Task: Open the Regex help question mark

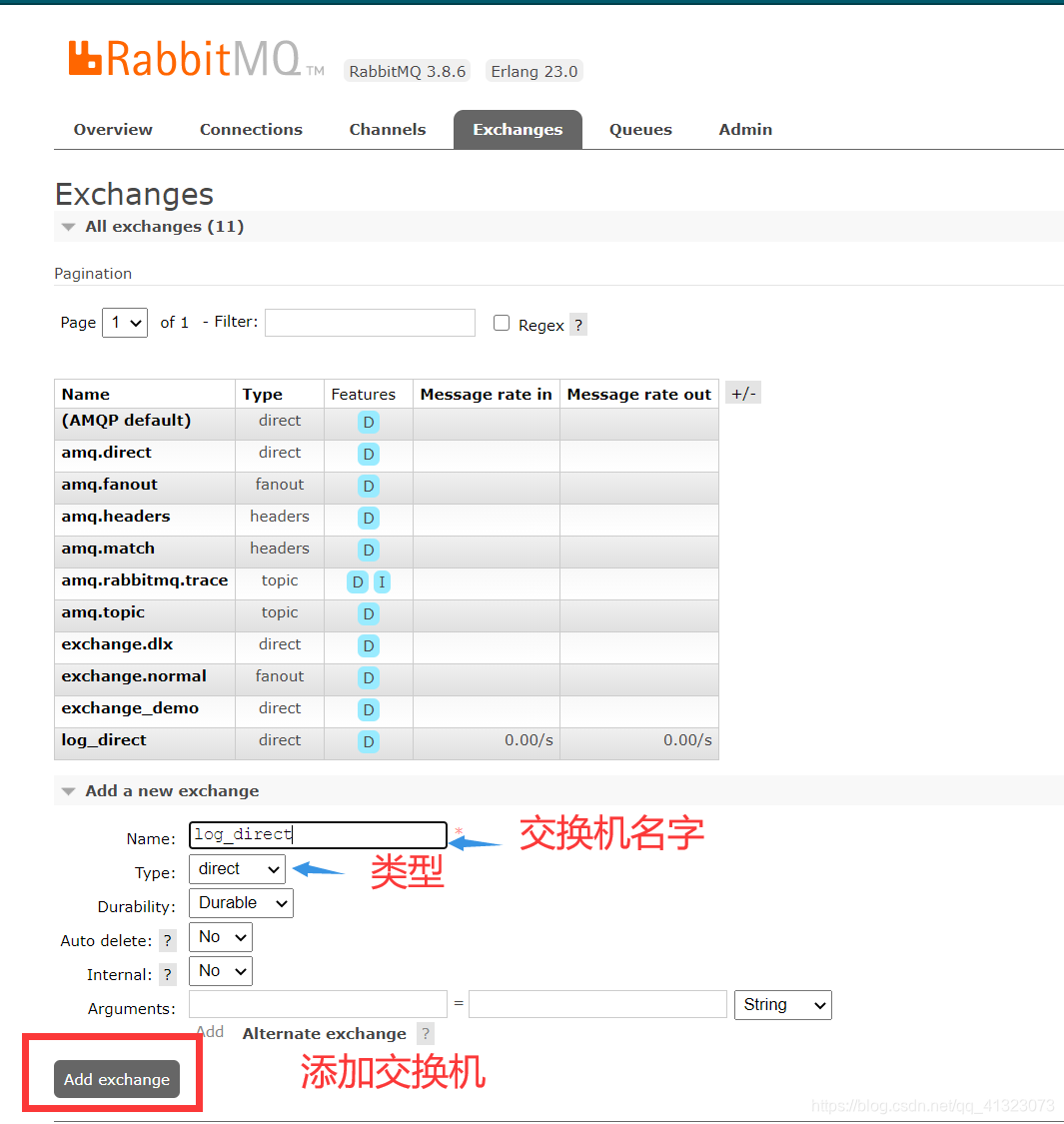Action: coord(578,325)
